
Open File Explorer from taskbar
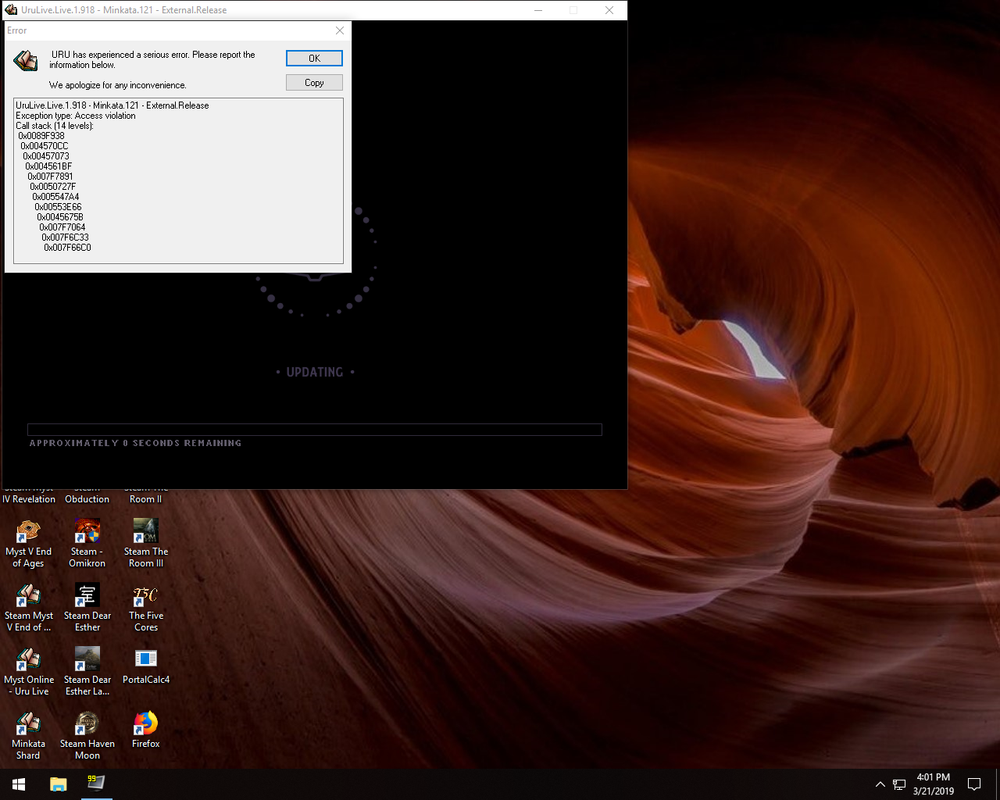click(x=58, y=784)
